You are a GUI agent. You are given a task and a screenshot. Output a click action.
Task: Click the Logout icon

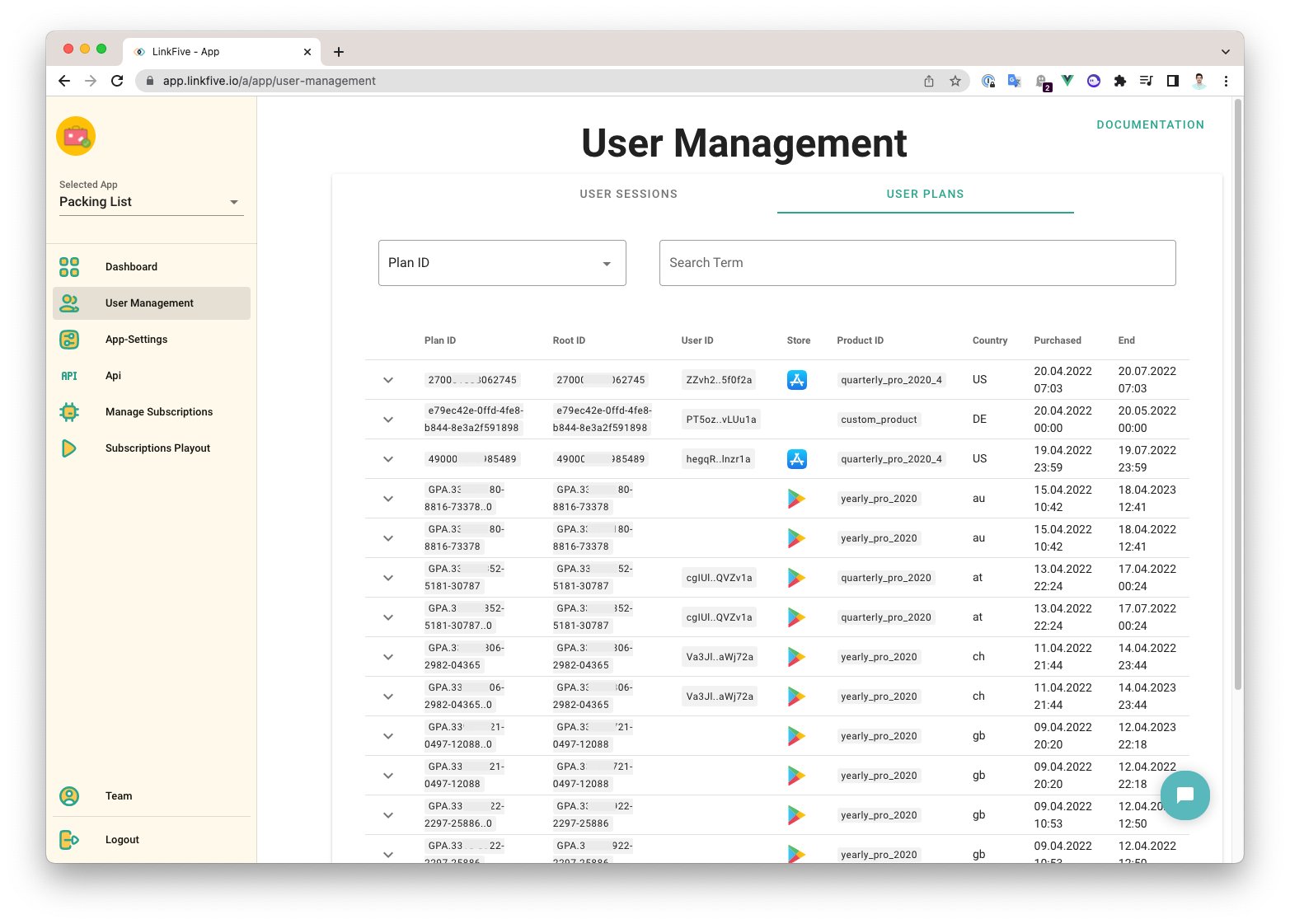pyautogui.click(x=69, y=840)
